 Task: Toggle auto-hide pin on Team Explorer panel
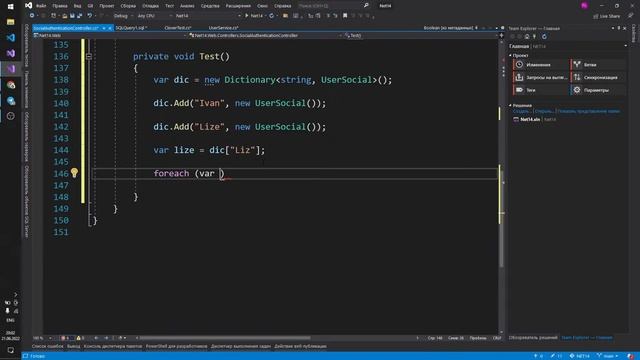[x=619, y=28]
